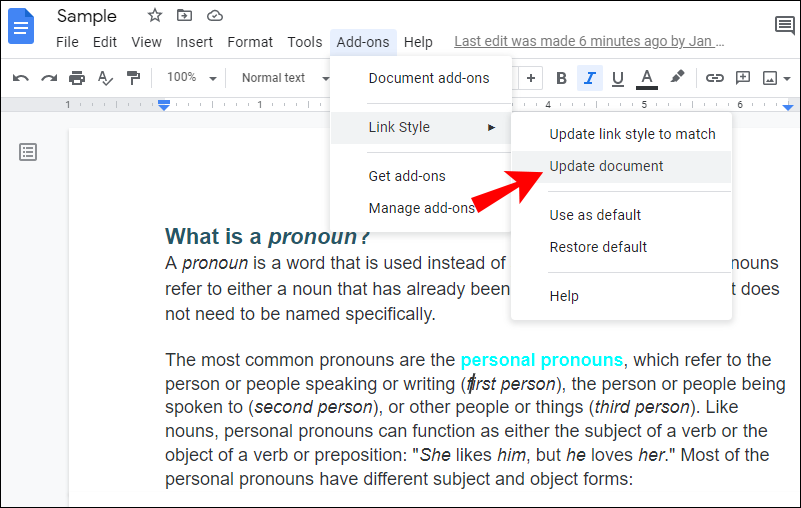801x508 pixels.
Task: Show the document outline
Action: [28, 152]
